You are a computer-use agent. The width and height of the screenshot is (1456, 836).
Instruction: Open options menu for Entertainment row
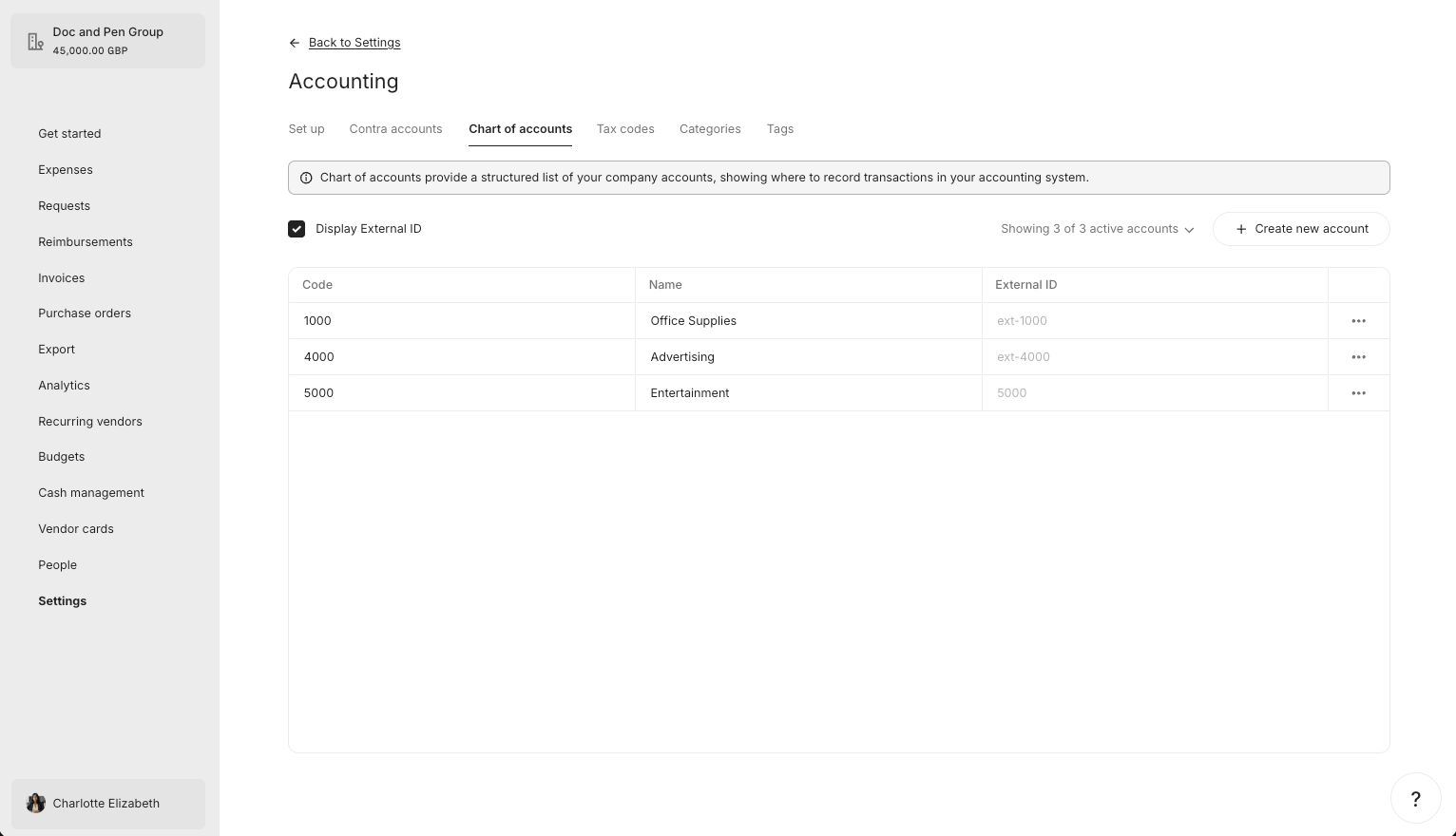tap(1358, 393)
